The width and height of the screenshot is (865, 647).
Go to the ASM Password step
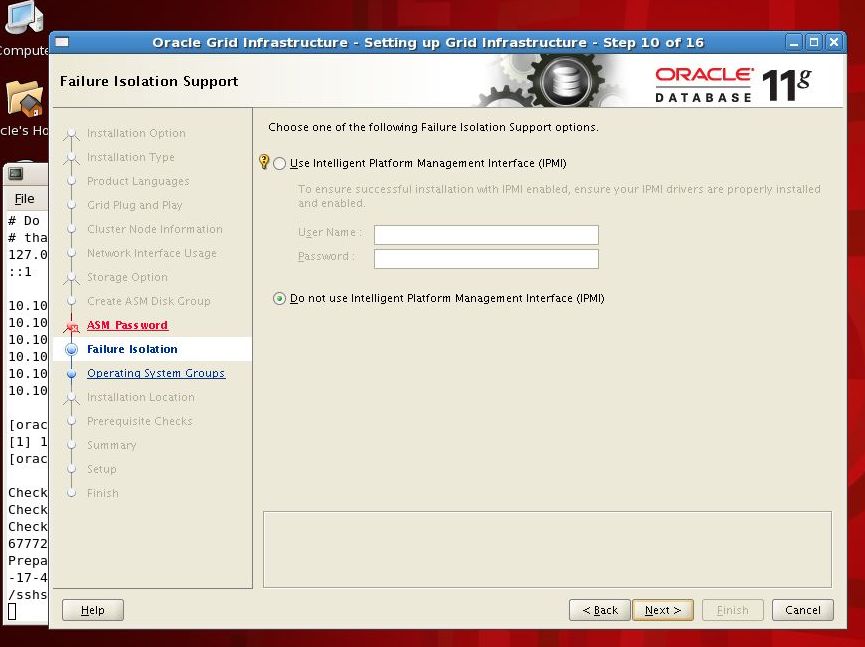click(x=127, y=325)
